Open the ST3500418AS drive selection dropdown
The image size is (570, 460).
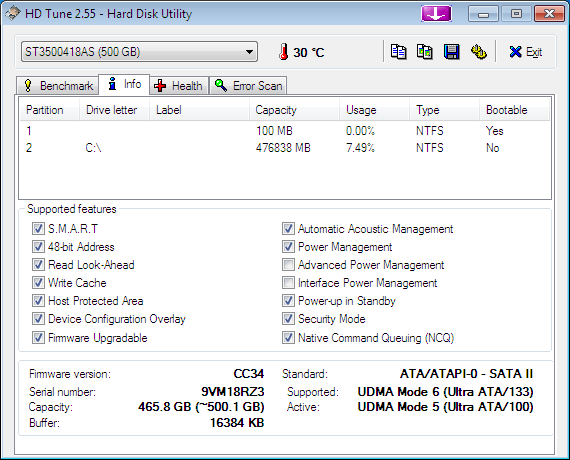[x=139, y=52]
